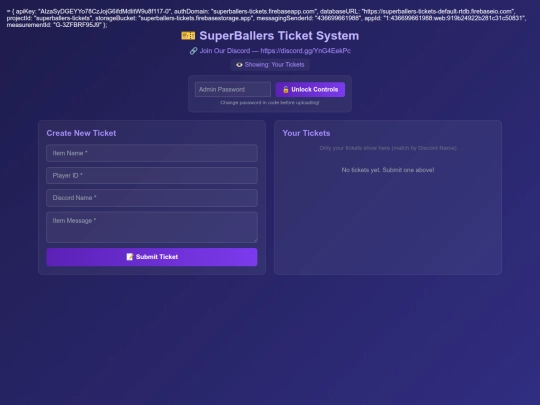The image size is (540, 405).
Task: Click 'Change password in code before uploading!' note
Action: coord(270,103)
